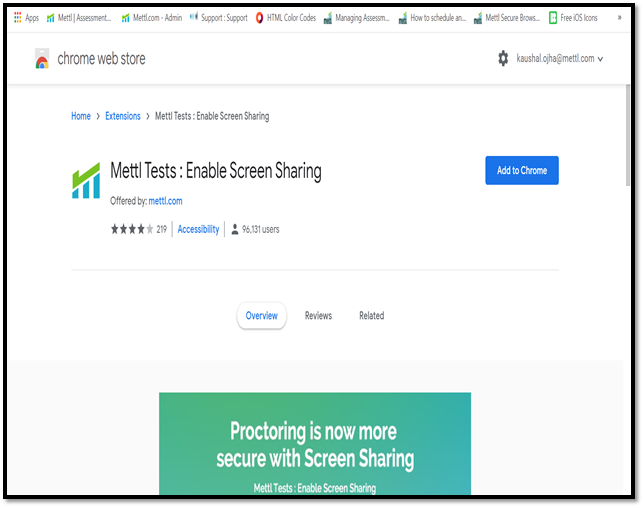The width and height of the screenshot is (644, 508).
Task: Click the star rating with 219 reviews
Action: click(x=138, y=229)
